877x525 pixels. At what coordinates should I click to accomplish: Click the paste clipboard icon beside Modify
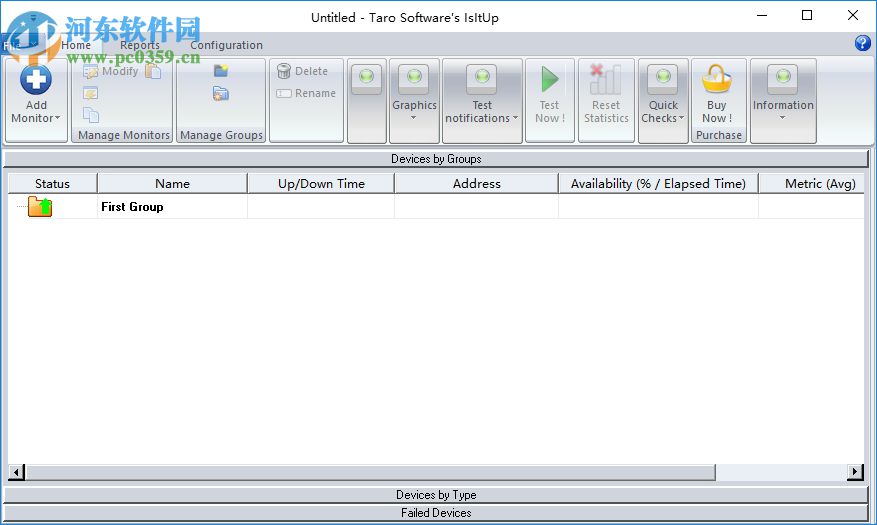point(153,71)
